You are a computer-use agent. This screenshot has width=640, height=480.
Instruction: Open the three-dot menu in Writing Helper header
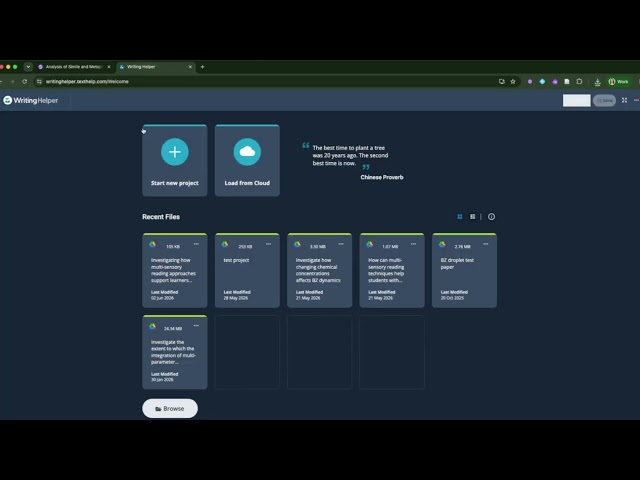pyautogui.click(x=636, y=100)
